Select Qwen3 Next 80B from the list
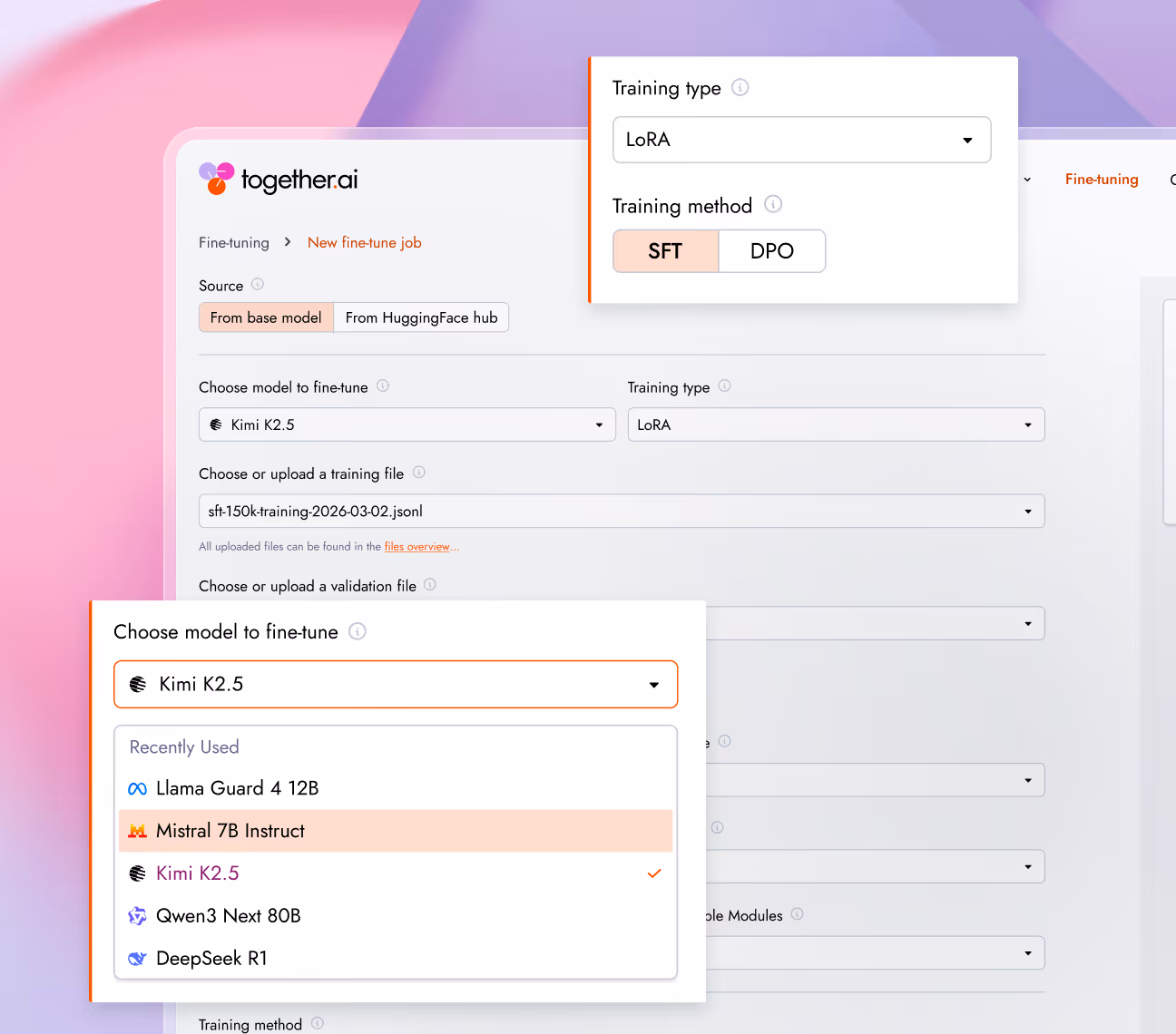Viewport: 1176px width, 1034px height. (x=396, y=916)
